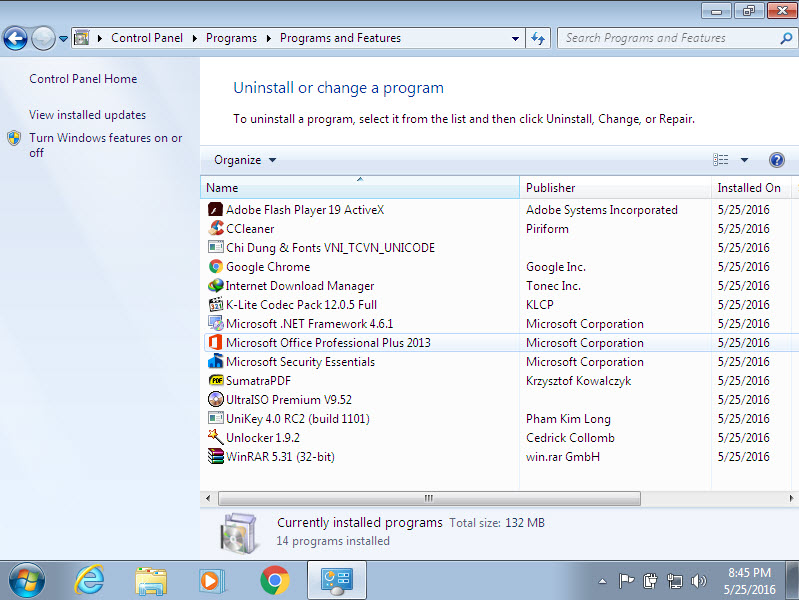Click the power plug tray icon

pos(650,581)
